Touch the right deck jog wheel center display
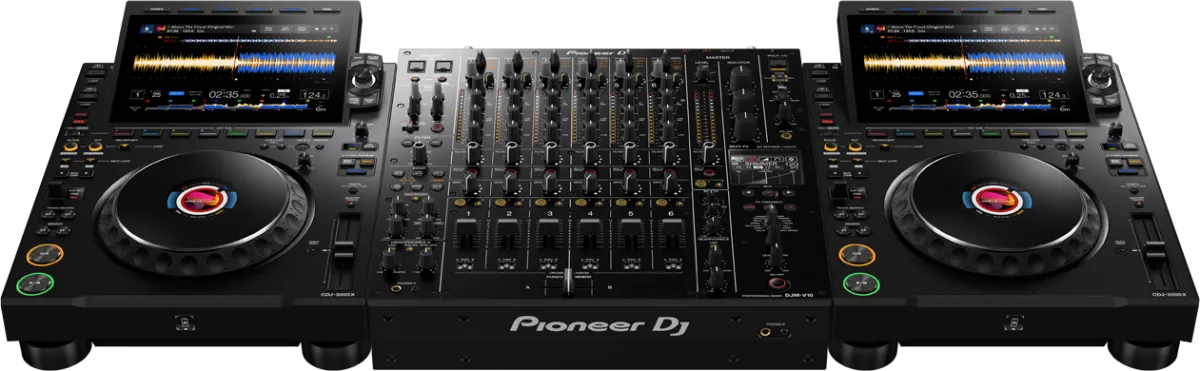The width and height of the screenshot is (1200, 371). (997, 200)
